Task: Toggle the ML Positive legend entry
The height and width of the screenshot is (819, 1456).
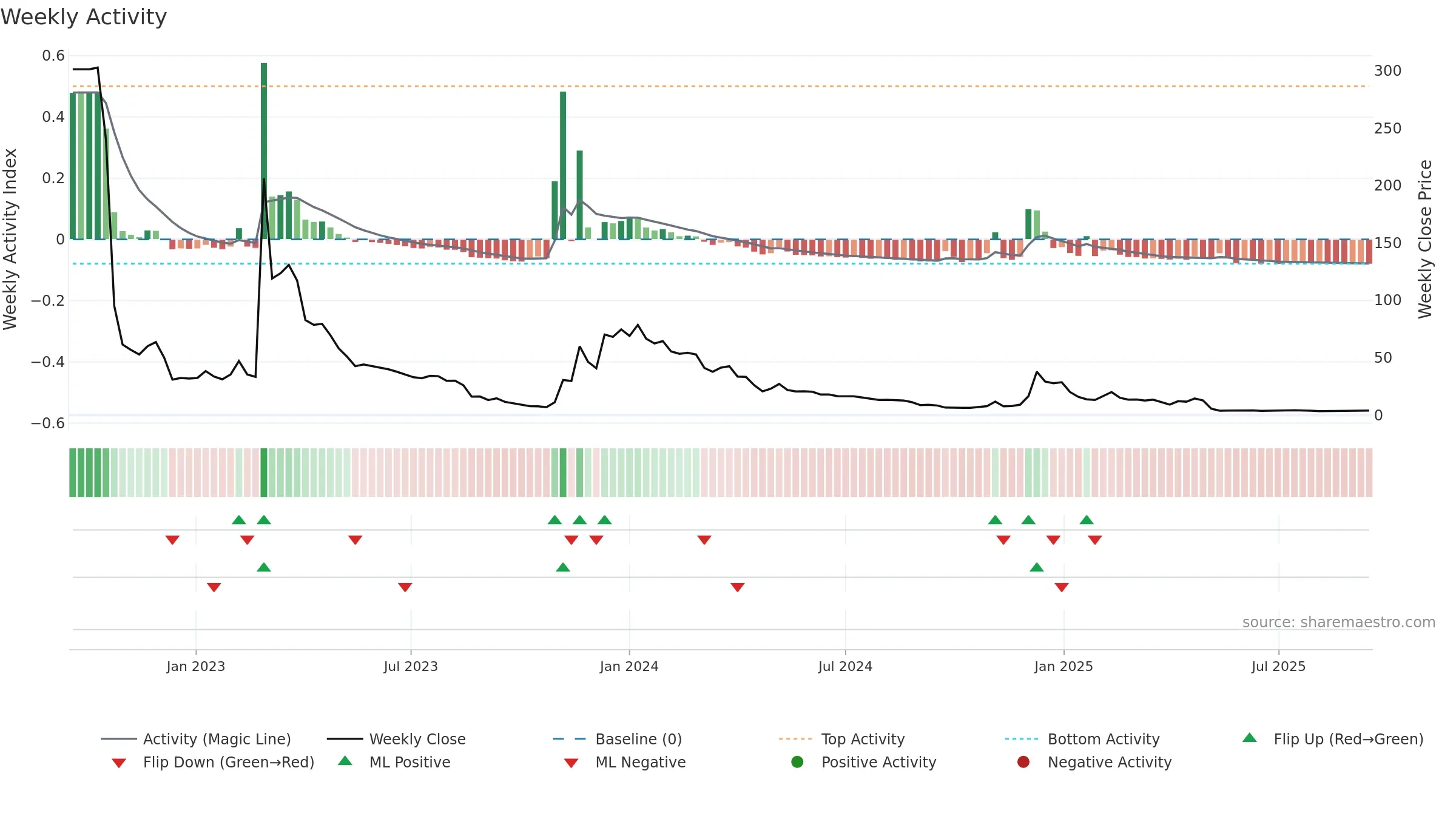Action: [x=394, y=762]
